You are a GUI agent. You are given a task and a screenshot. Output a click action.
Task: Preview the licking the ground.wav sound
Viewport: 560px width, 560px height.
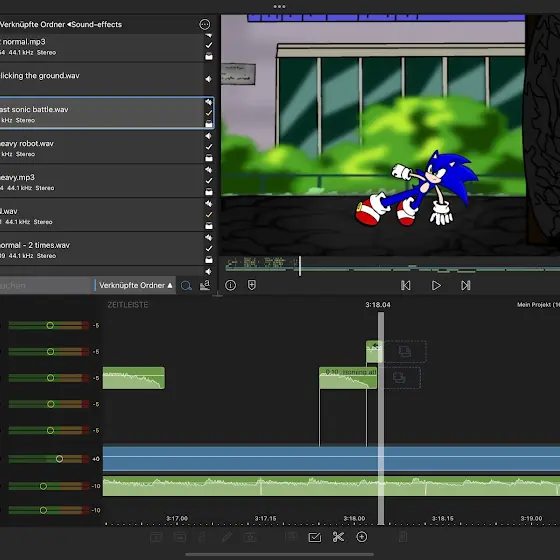coord(209,79)
